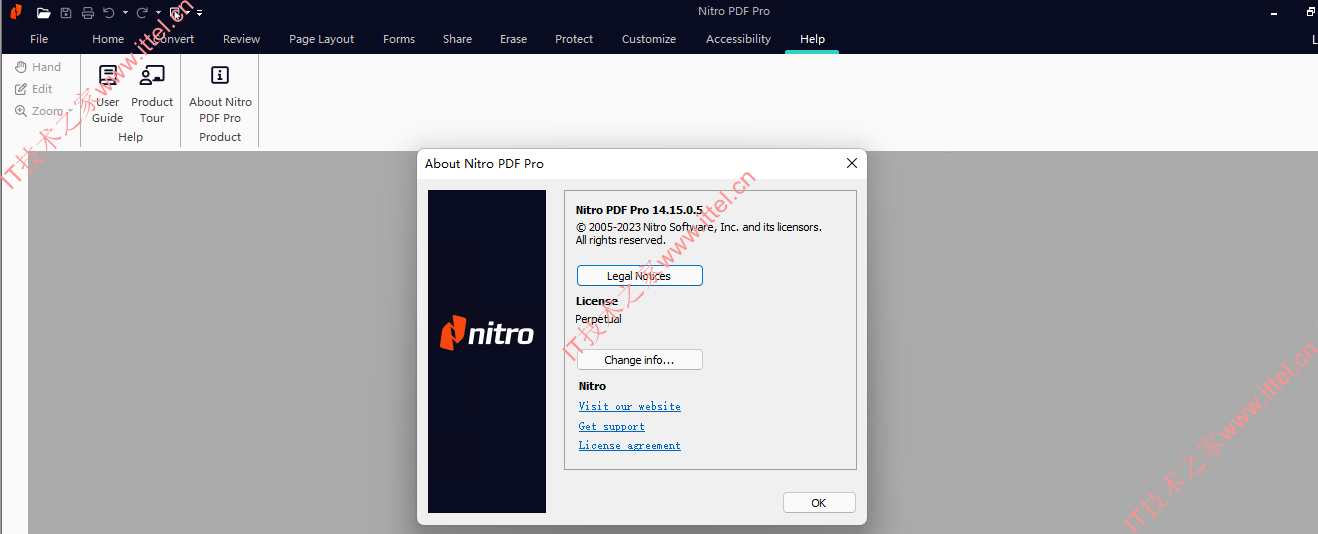Screen dimensions: 1318x534
Task: Close the About Nitro PDF Pro dialog
Action: click(x=852, y=163)
